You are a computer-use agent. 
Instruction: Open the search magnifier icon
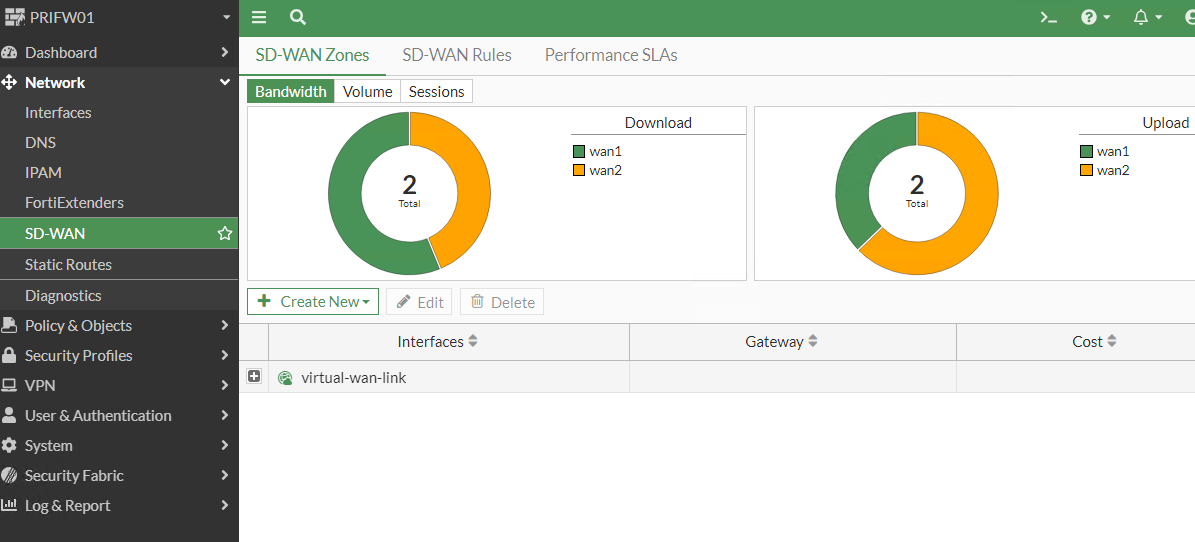pyautogui.click(x=298, y=18)
